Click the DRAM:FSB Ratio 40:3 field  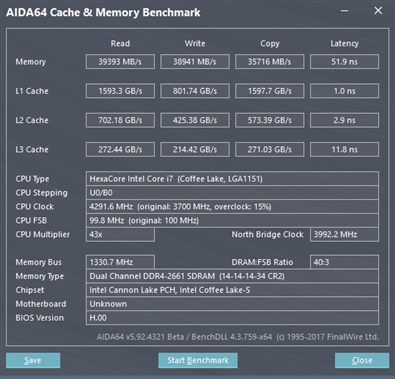coord(344,262)
